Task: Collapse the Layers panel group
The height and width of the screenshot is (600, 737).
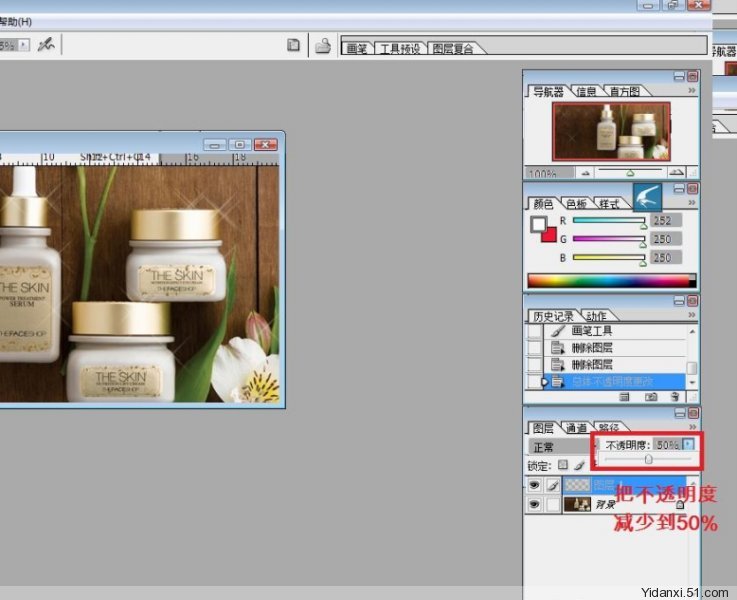Action: pyautogui.click(x=680, y=413)
